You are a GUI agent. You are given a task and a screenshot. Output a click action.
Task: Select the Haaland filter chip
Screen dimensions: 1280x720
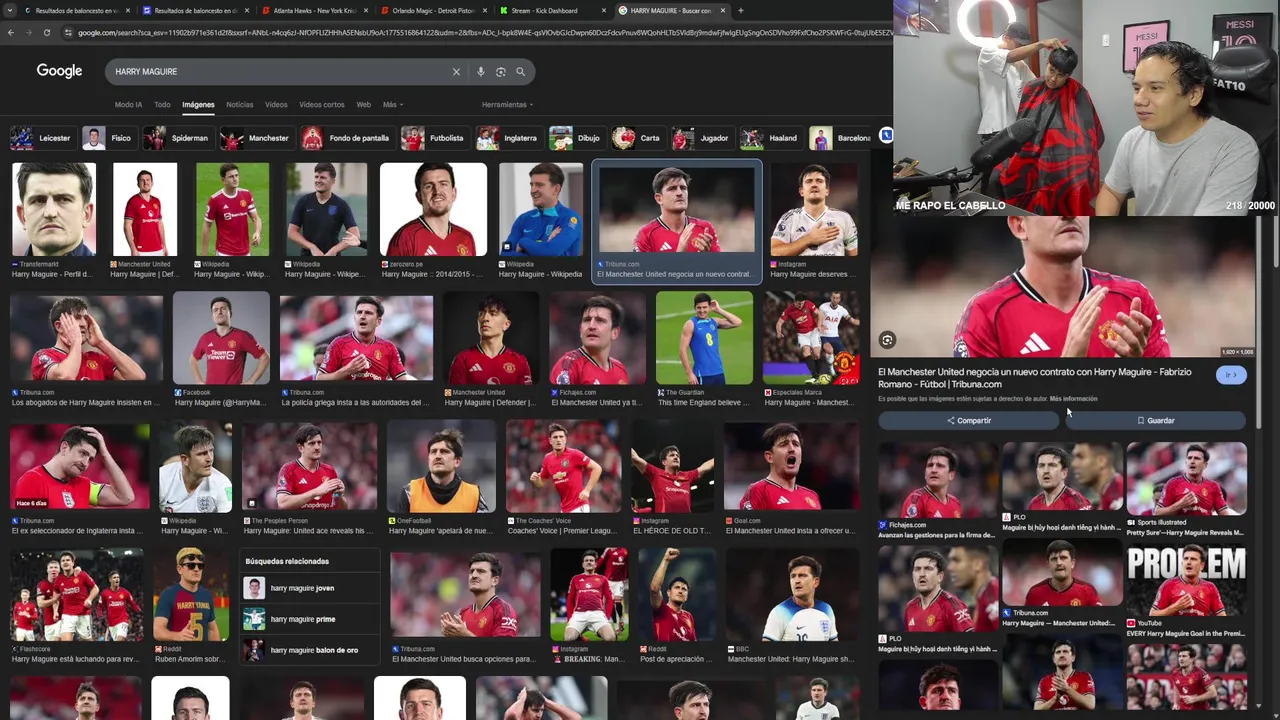click(771, 138)
